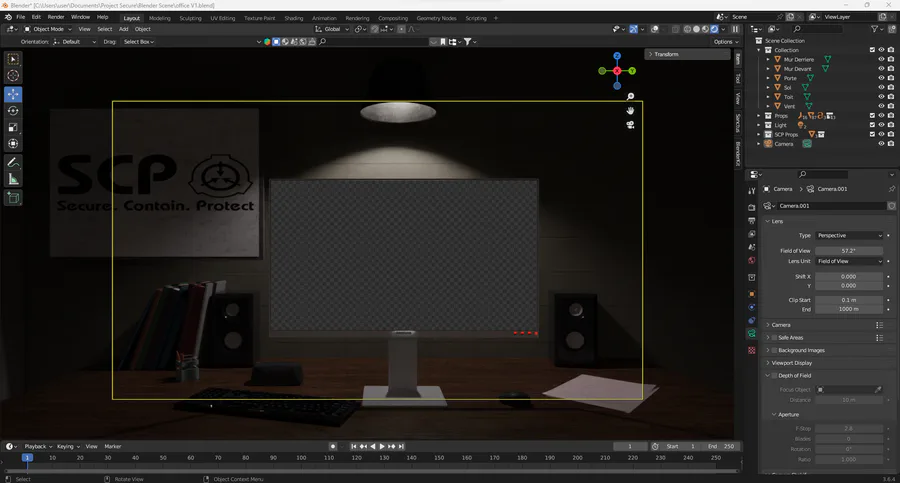The image size is (900, 483).
Task: Expand the Transform sidebar panel
Action: [x=687, y=54]
